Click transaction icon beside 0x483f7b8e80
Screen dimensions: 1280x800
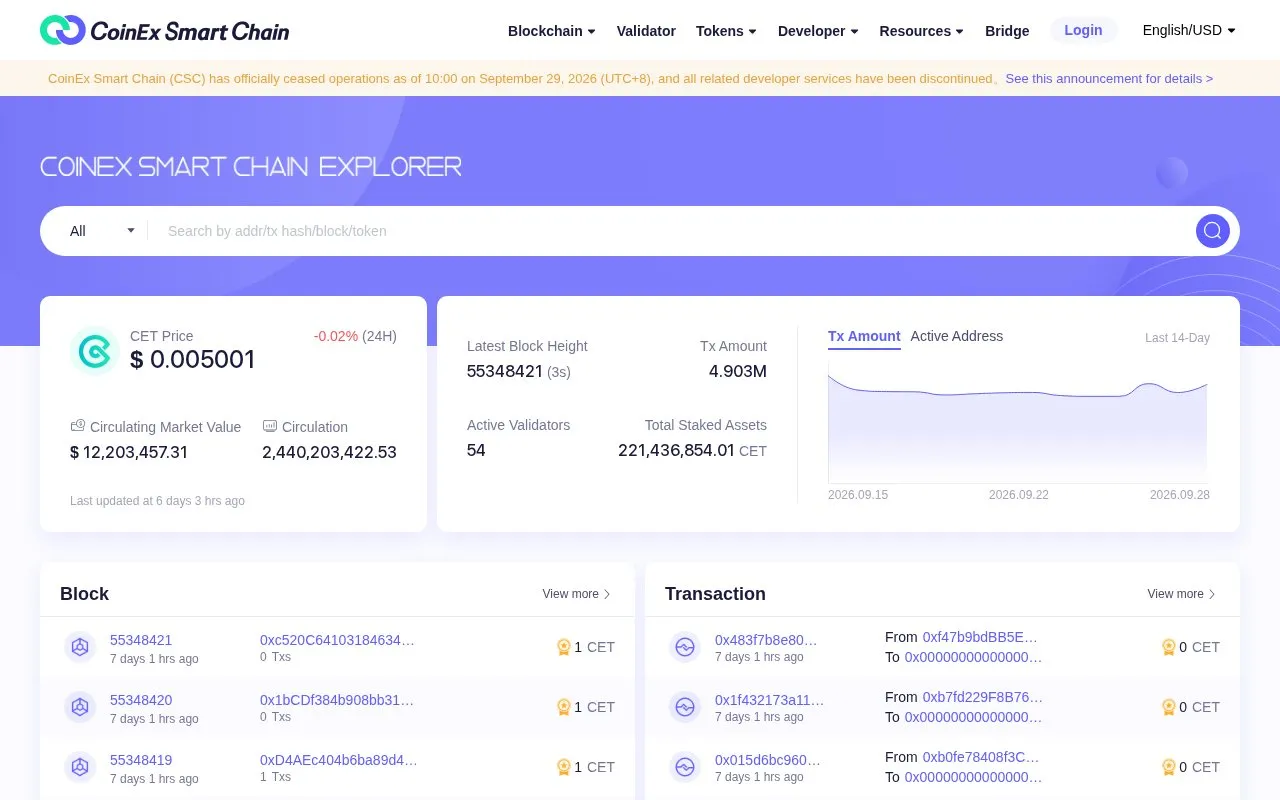(x=685, y=647)
